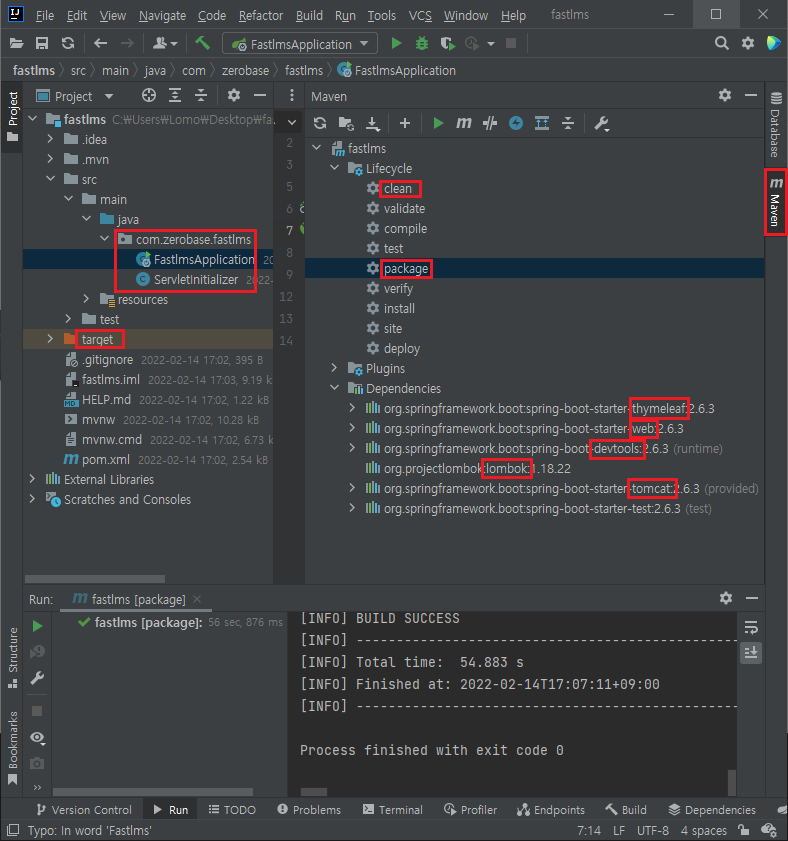Viewport: 788px width, 841px height.
Task: Click LF line separator in status bar
Action: (619, 830)
